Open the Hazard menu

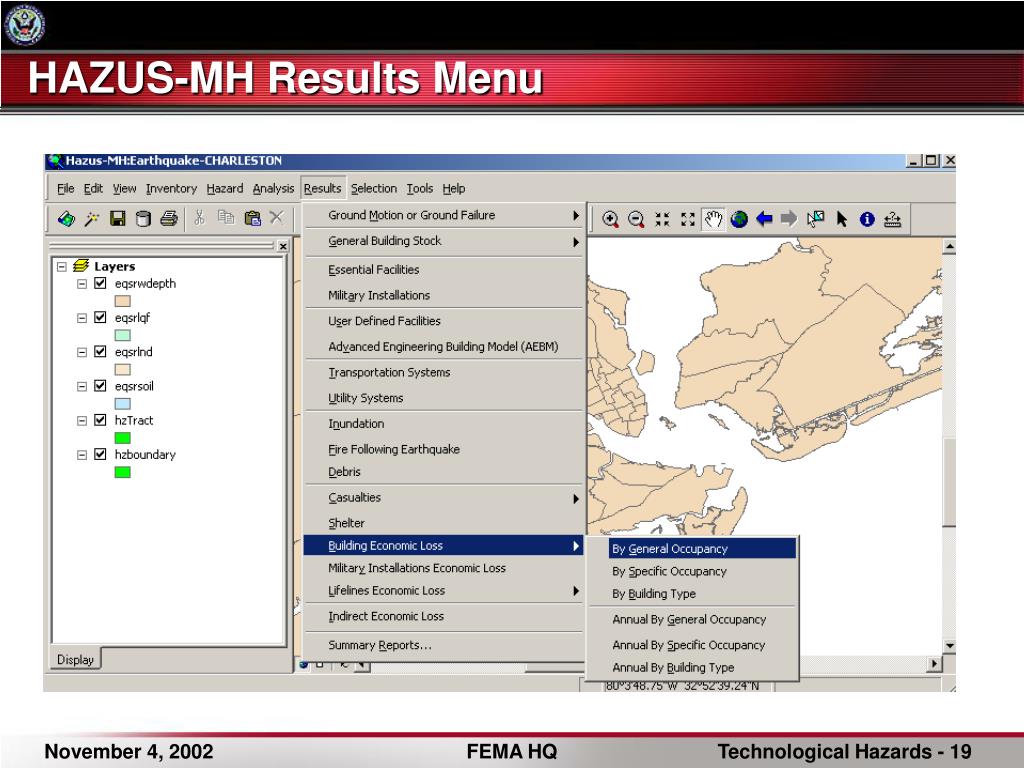(x=225, y=189)
